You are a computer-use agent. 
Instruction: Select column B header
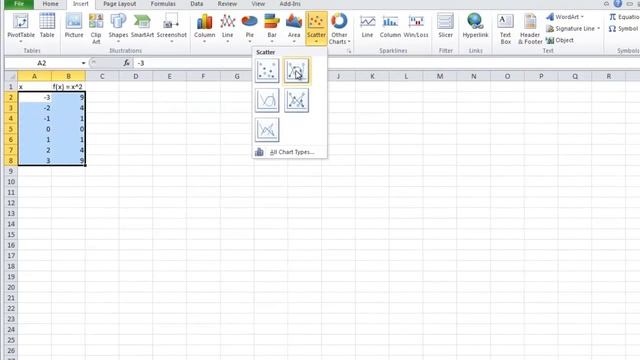(69, 76)
